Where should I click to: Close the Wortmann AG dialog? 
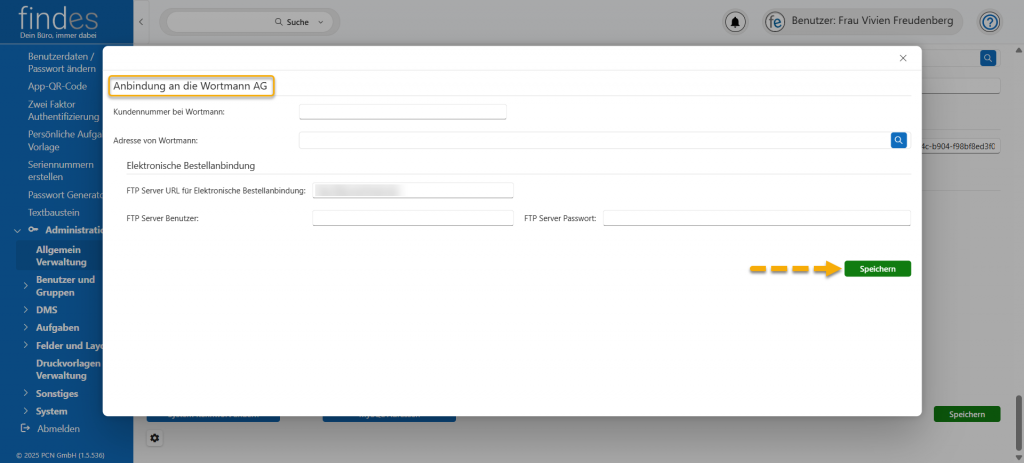tap(903, 59)
